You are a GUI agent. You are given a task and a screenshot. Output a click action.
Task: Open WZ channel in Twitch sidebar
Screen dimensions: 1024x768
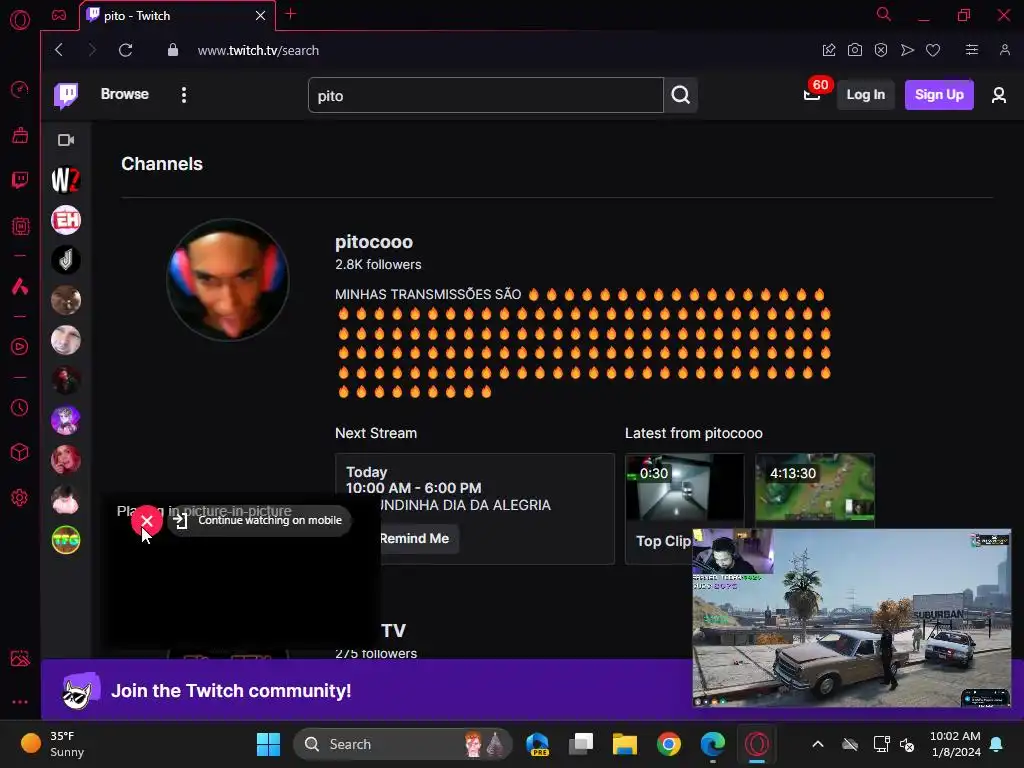[x=66, y=180]
